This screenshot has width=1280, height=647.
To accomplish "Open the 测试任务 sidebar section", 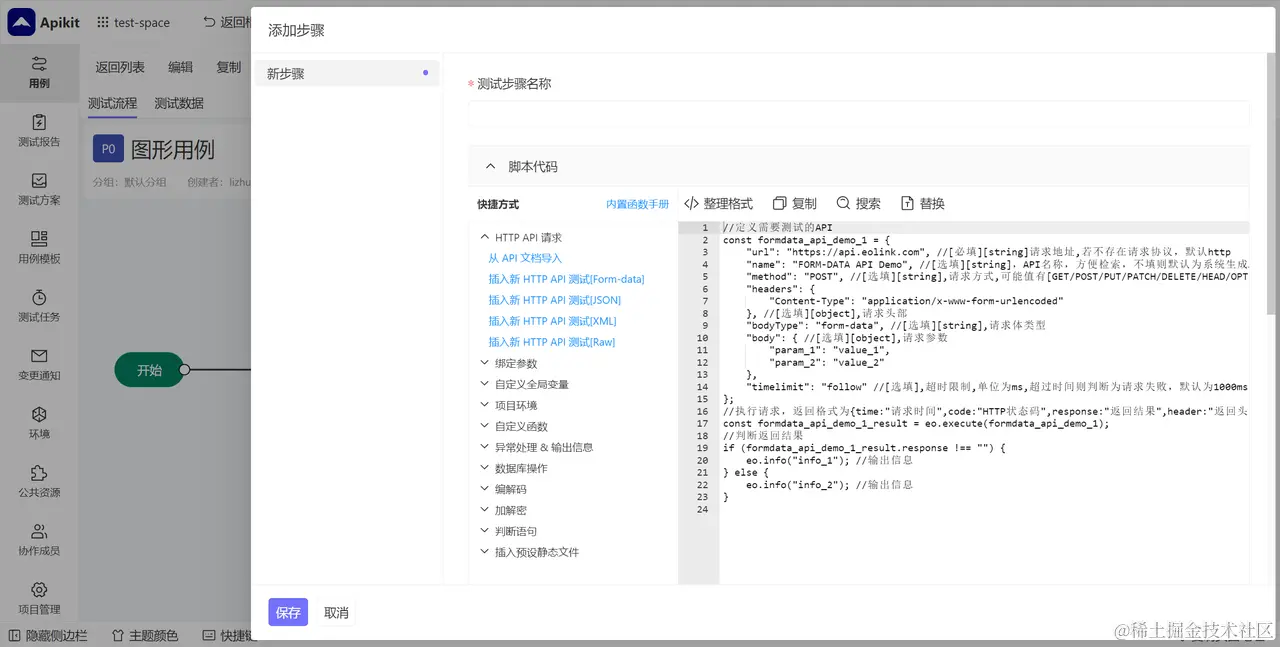I will 39,307.
